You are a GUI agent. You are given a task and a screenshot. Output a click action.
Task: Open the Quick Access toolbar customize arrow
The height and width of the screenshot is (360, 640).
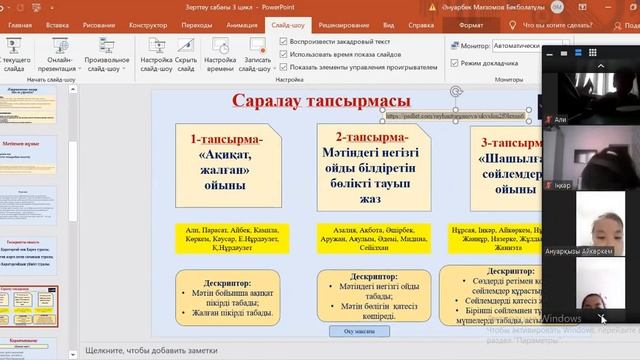click(x=52, y=7)
